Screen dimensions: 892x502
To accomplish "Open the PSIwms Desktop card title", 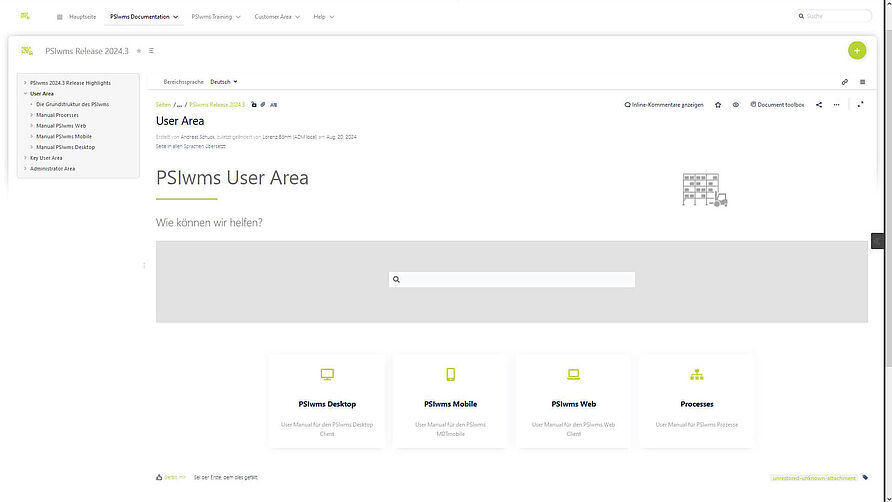I will point(327,404).
